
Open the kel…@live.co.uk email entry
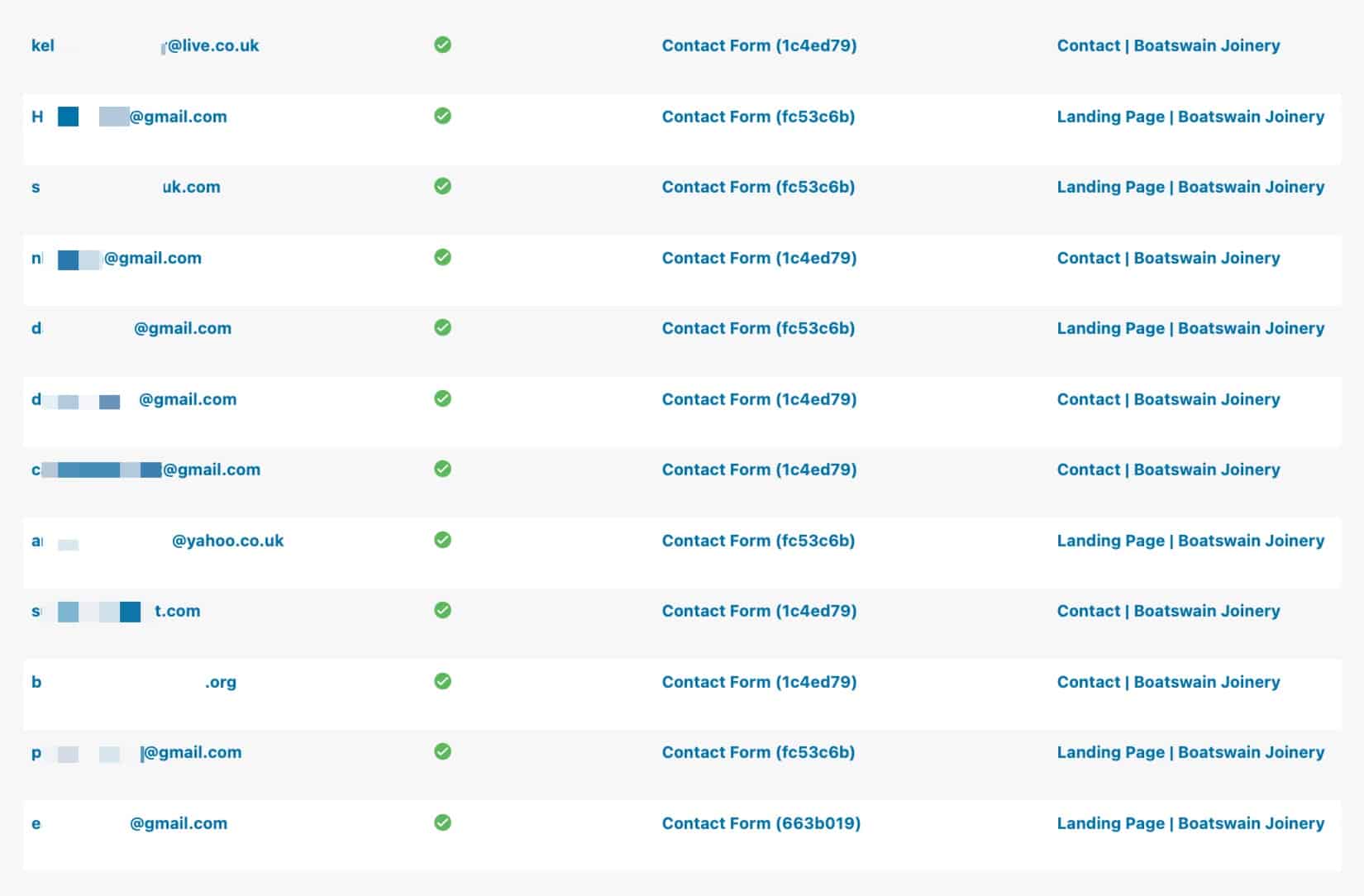(x=145, y=45)
